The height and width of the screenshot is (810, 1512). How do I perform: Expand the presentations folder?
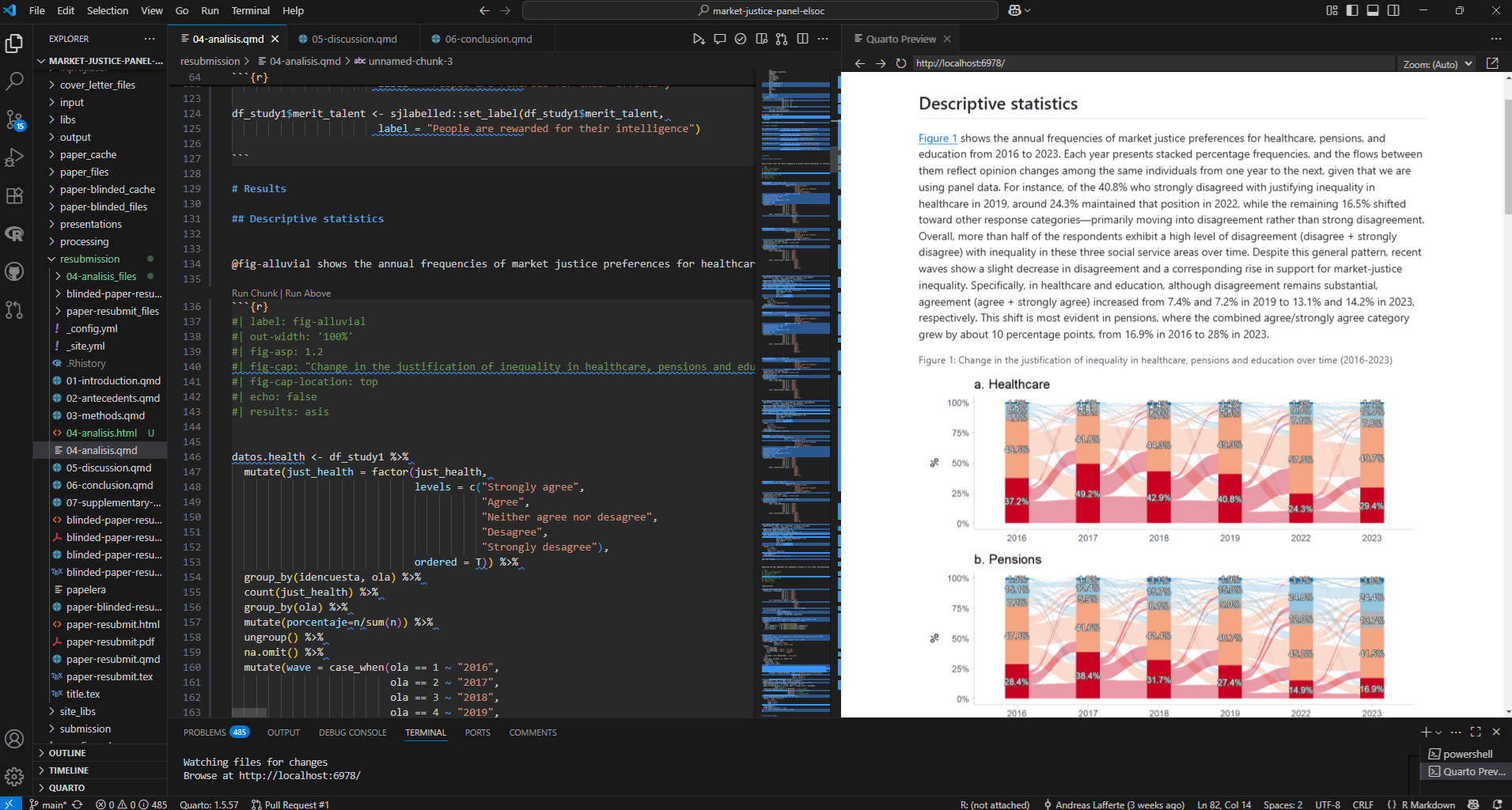[x=90, y=224]
